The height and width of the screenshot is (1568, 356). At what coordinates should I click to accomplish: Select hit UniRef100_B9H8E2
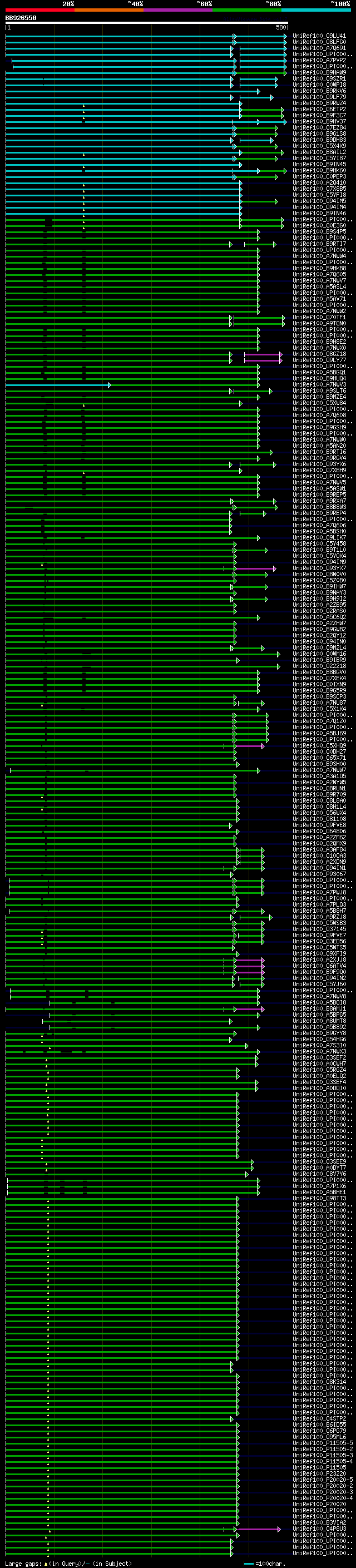(319, 342)
